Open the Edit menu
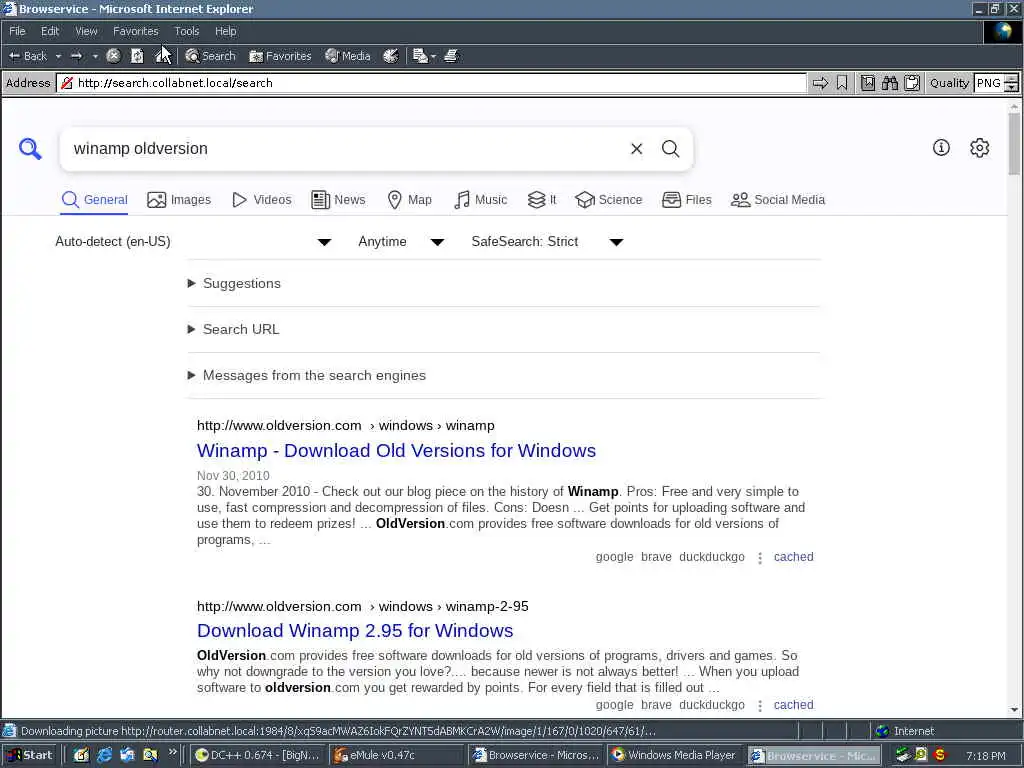 tap(50, 31)
